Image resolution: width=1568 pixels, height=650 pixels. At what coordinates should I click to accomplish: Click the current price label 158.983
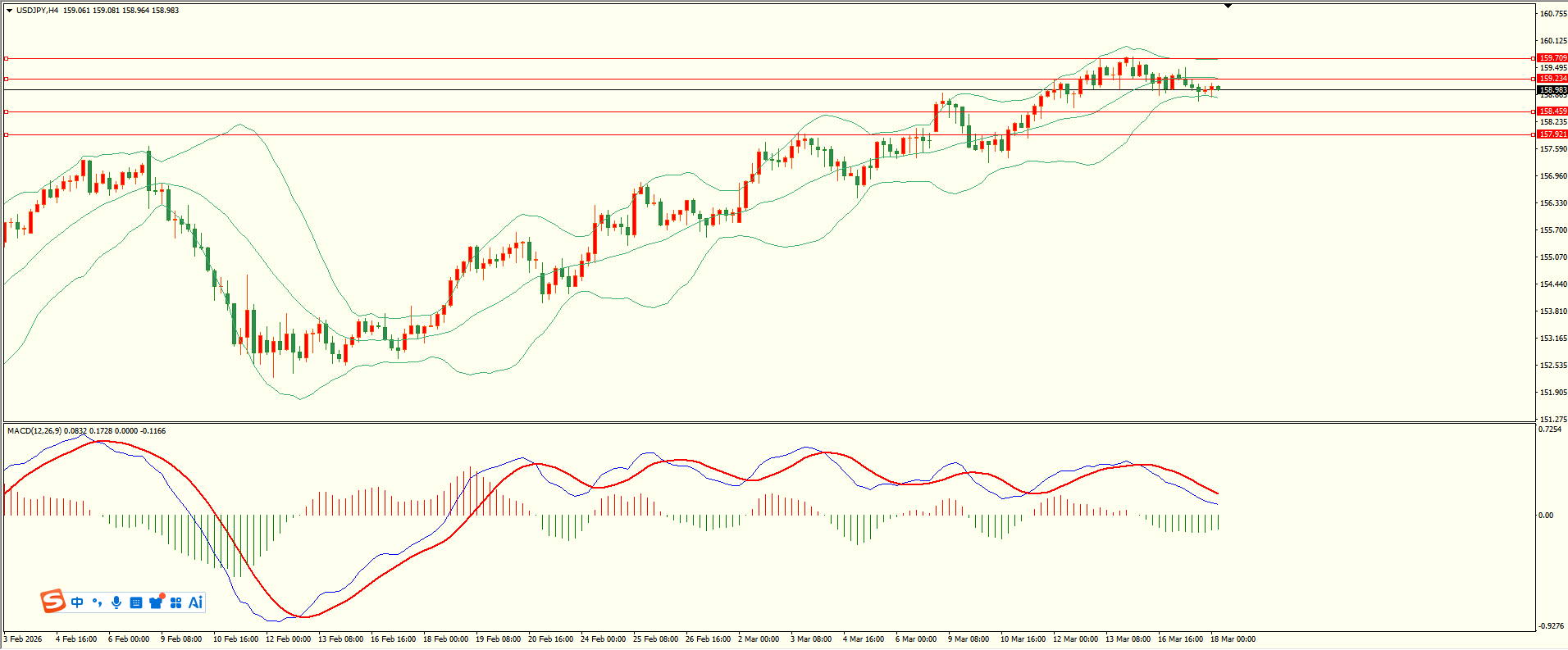(1552, 90)
